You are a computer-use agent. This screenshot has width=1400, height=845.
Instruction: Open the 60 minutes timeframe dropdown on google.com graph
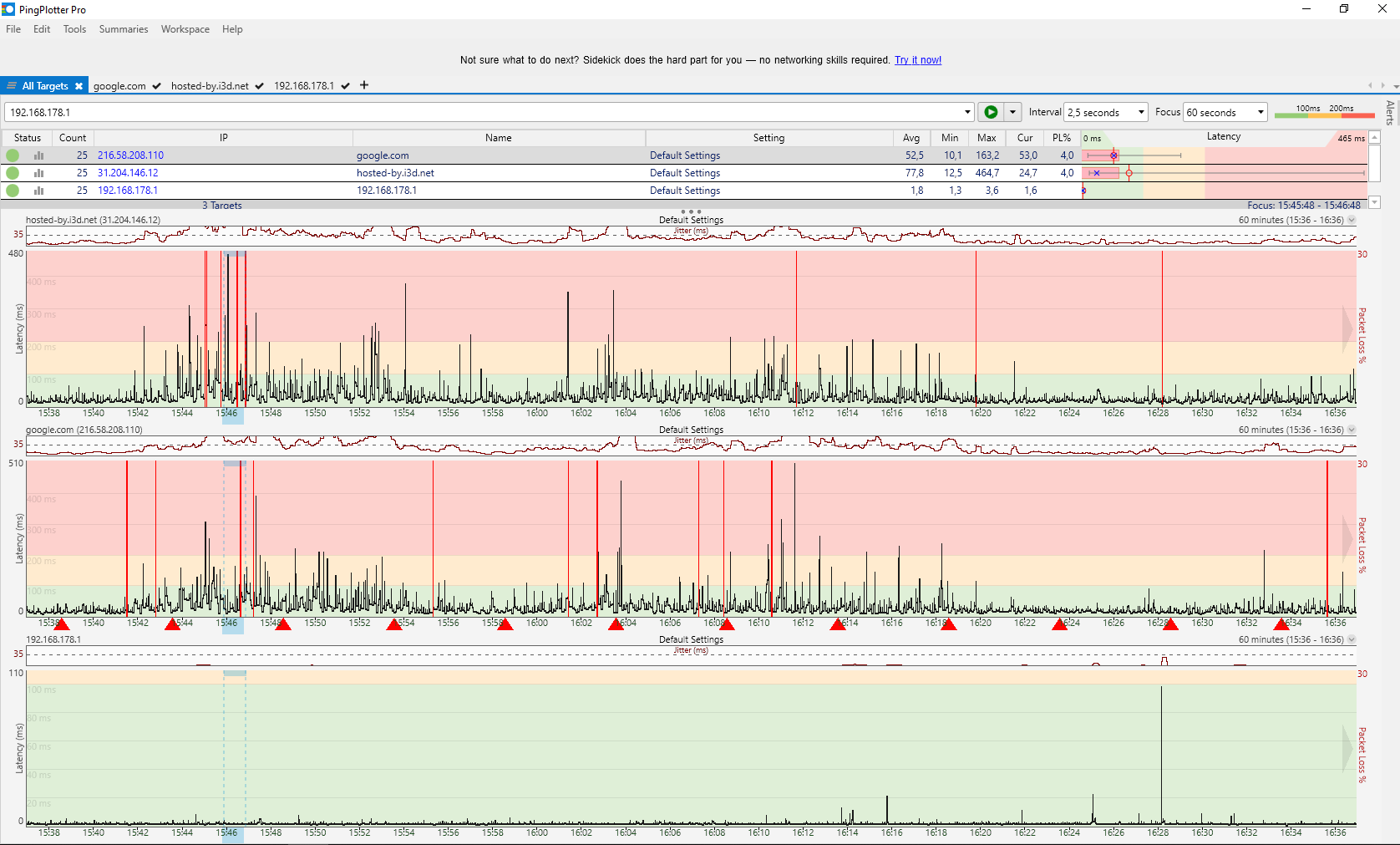coord(1352,430)
